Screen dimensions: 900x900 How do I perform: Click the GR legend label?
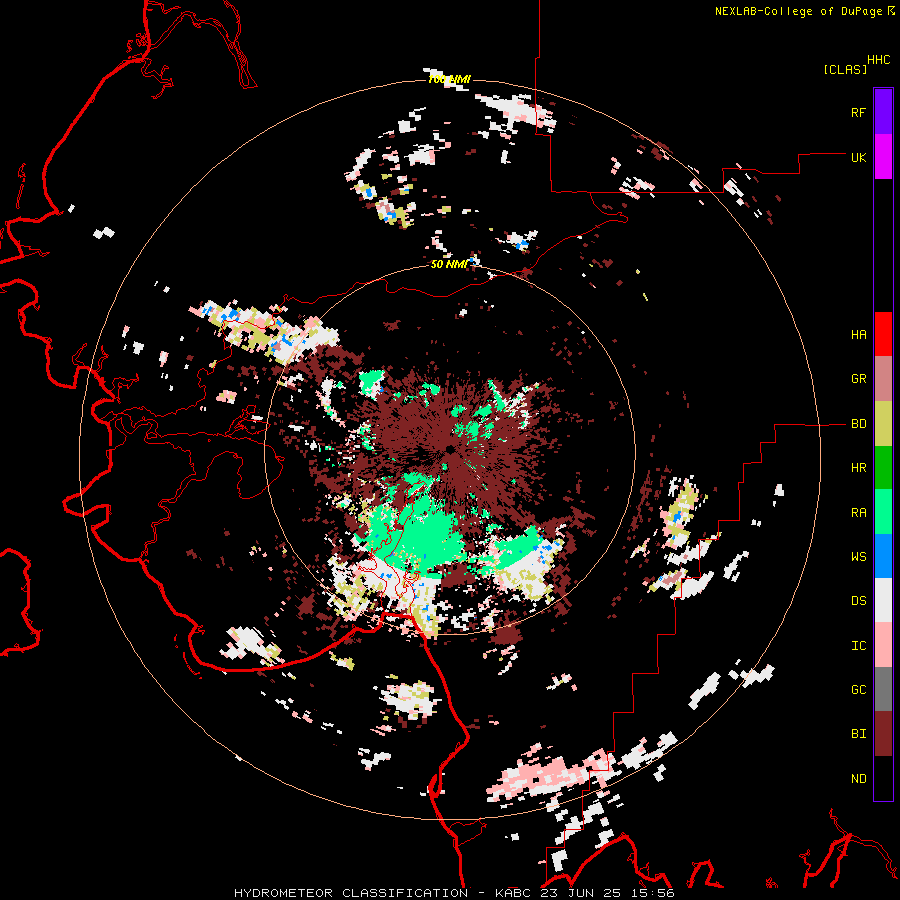coord(858,379)
